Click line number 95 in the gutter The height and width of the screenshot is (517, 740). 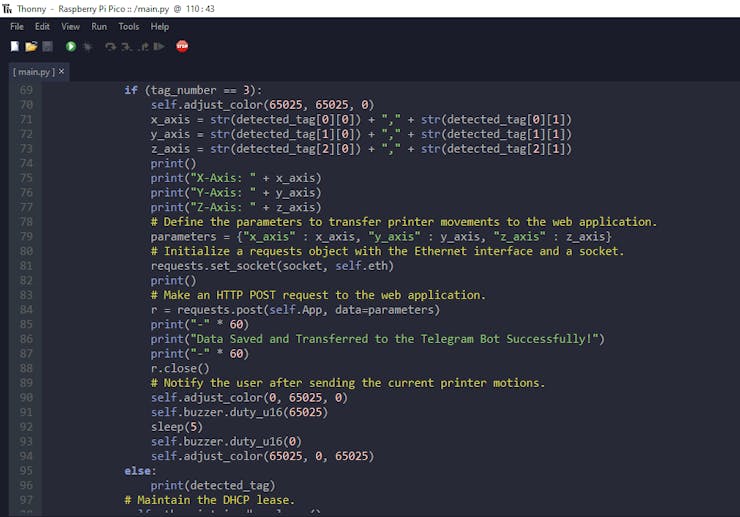pyautogui.click(x=26, y=470)
